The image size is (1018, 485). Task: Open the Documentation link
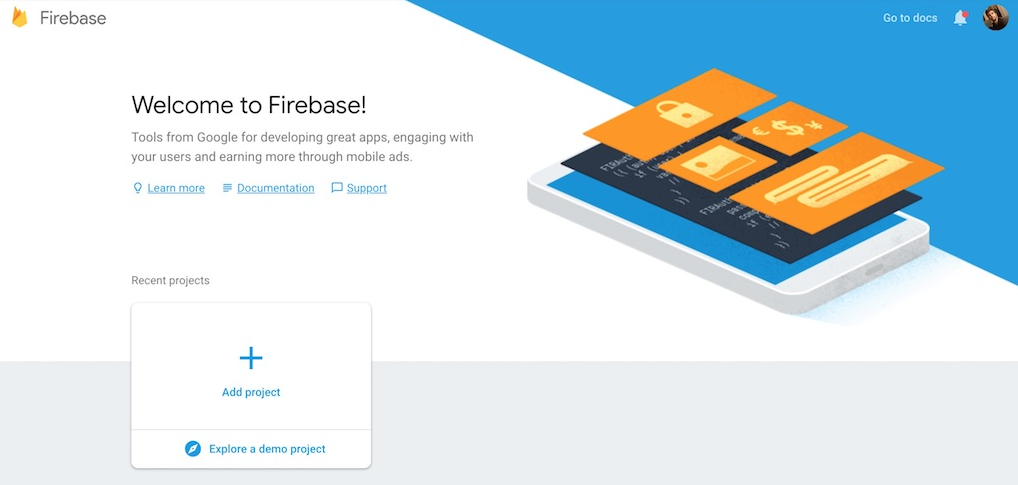(275, 188)
